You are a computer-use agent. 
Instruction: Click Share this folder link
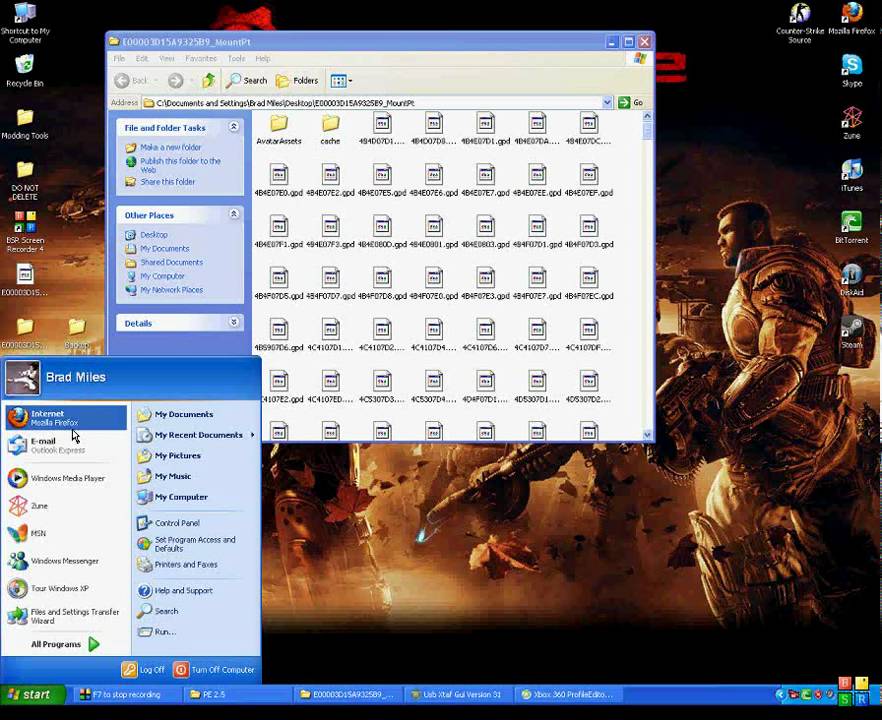point(168,182)
